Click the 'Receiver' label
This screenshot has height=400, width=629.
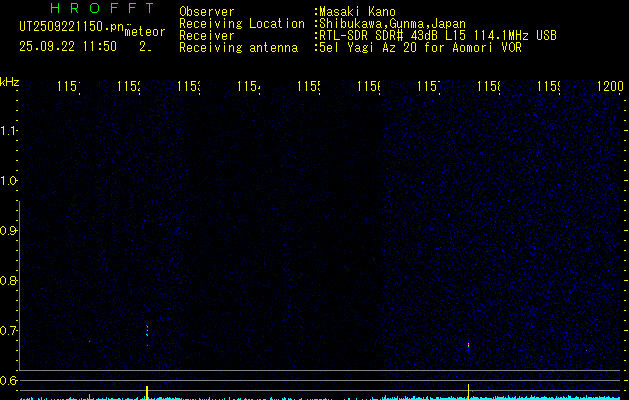click(207, 36)
